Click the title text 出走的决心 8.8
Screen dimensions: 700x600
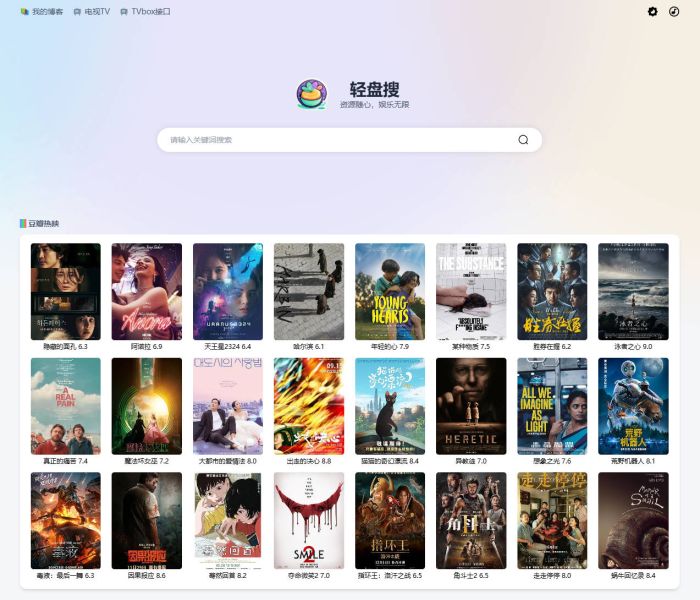click(309, 461)
